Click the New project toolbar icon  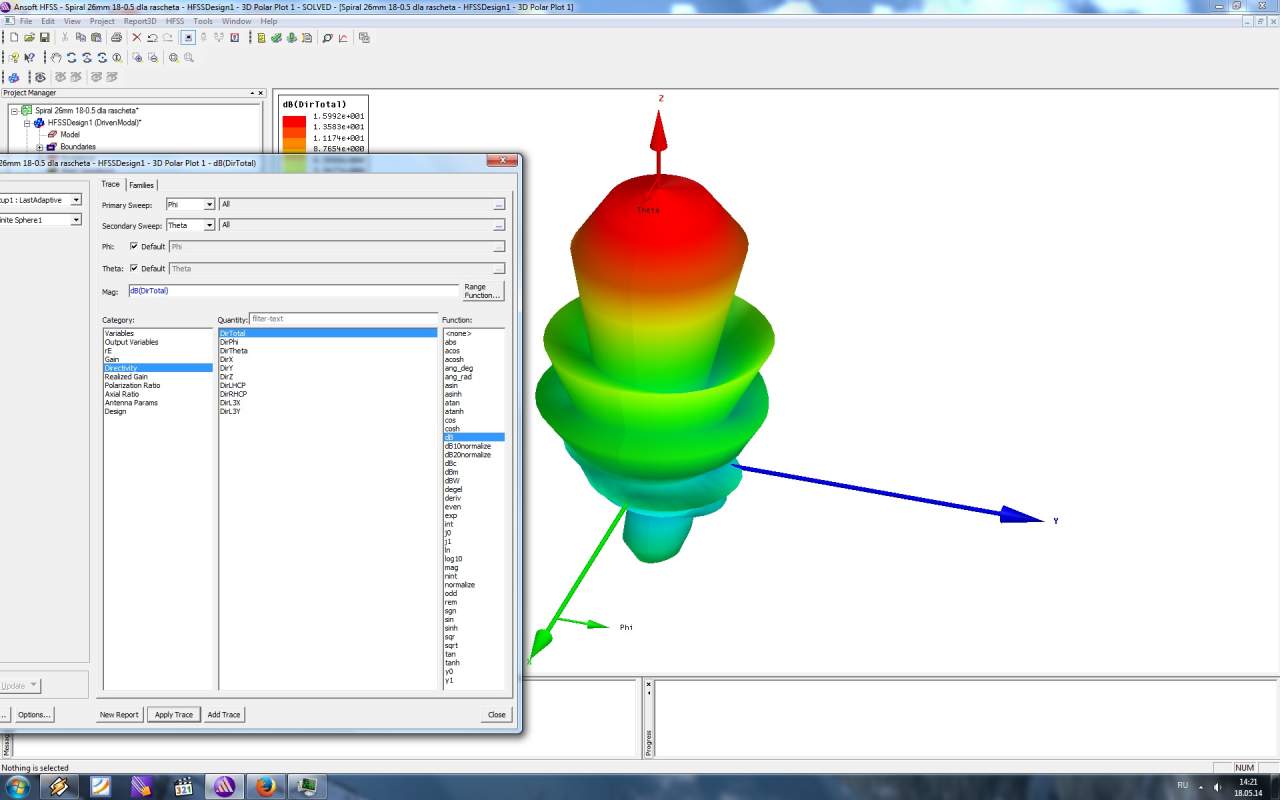(15, 38)
